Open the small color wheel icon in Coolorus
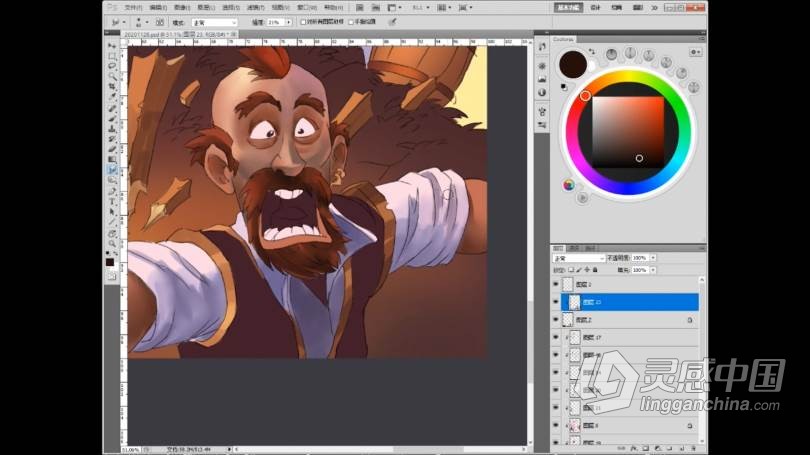 pyautogui.click(x=569, y=185)
